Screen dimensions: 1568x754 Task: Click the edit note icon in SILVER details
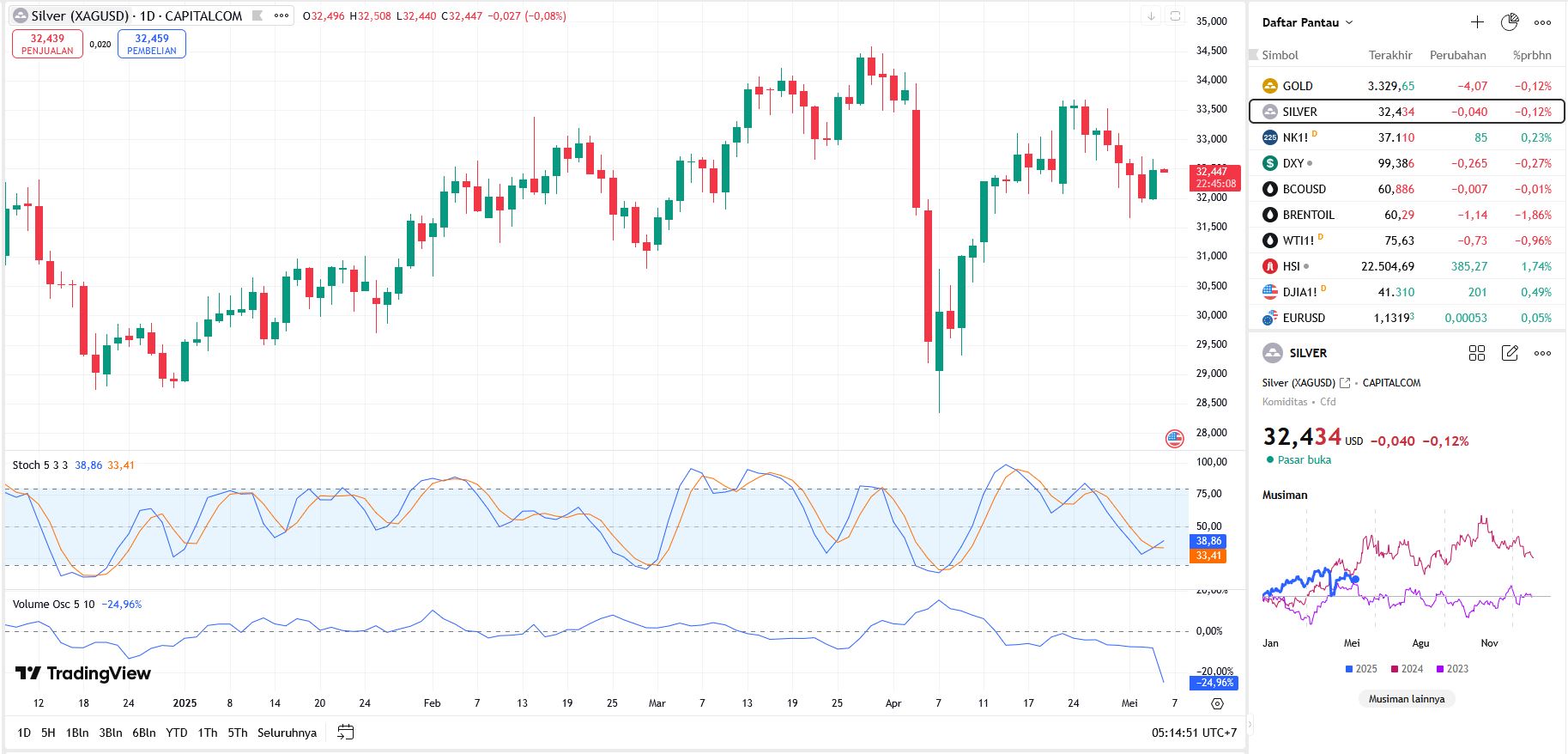tap(1510, 353)
